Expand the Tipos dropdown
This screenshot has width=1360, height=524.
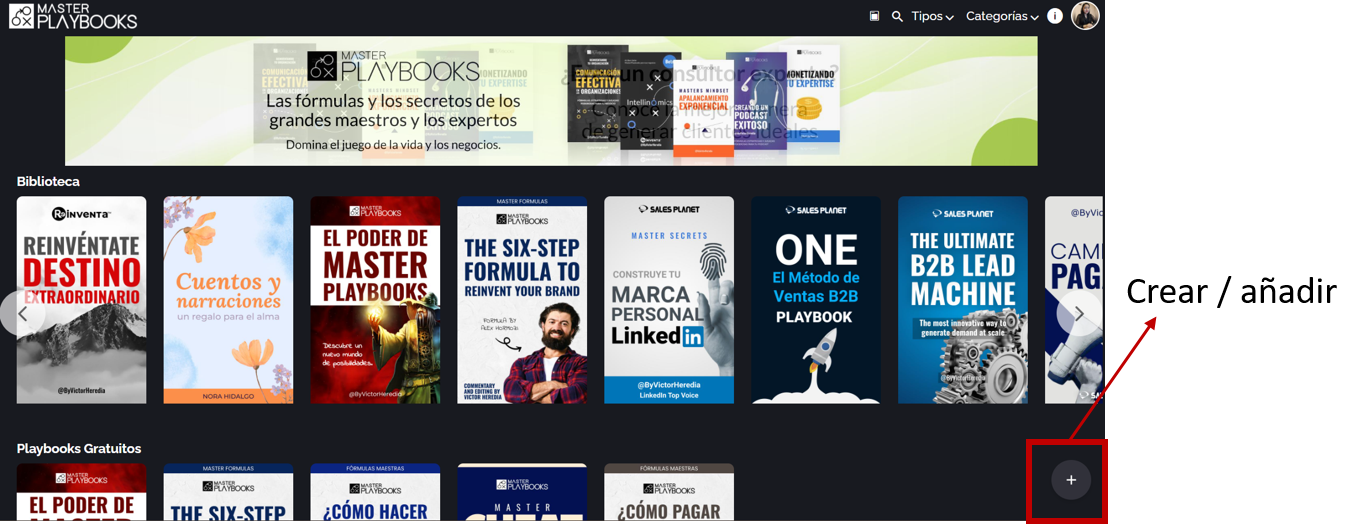click(932, 16)
